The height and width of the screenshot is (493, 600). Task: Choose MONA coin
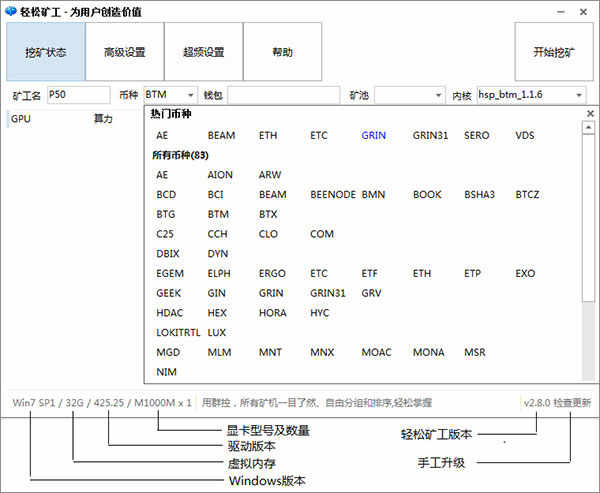click(429, 352)
